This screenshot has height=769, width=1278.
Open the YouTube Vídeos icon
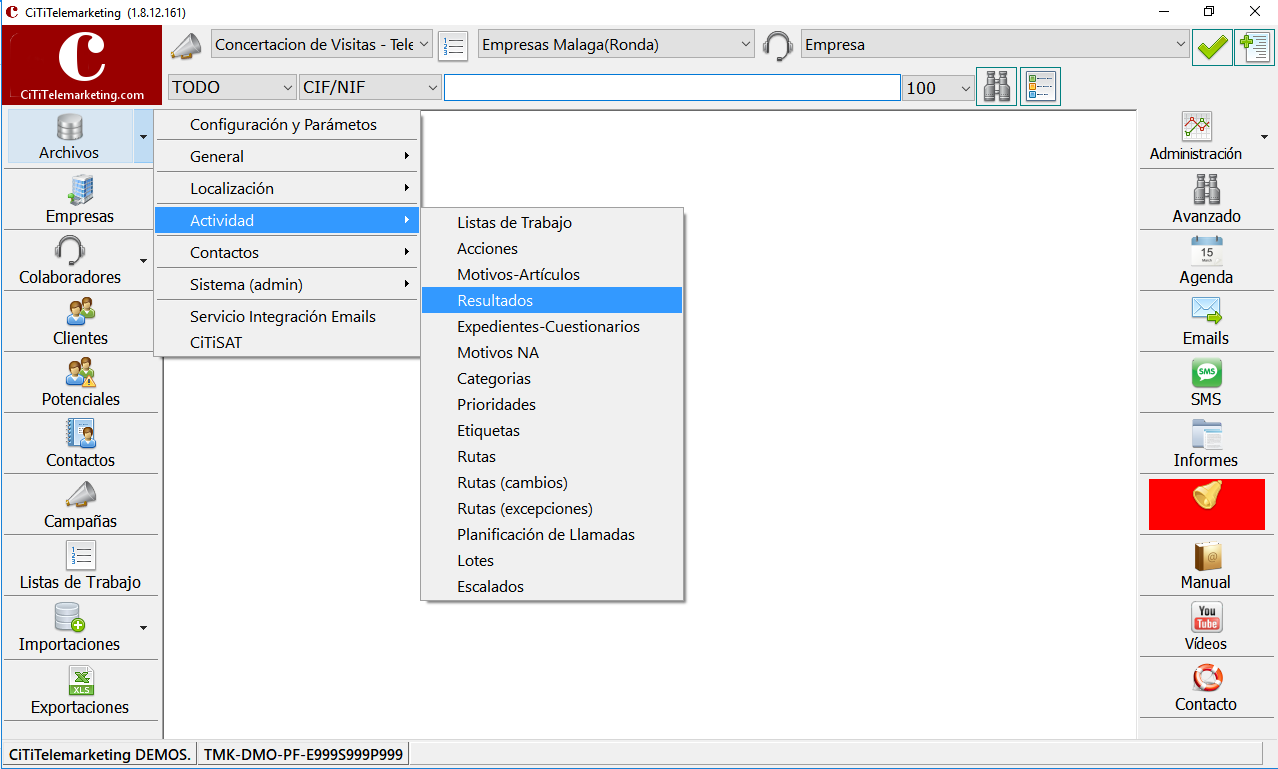pos(1206,617)
